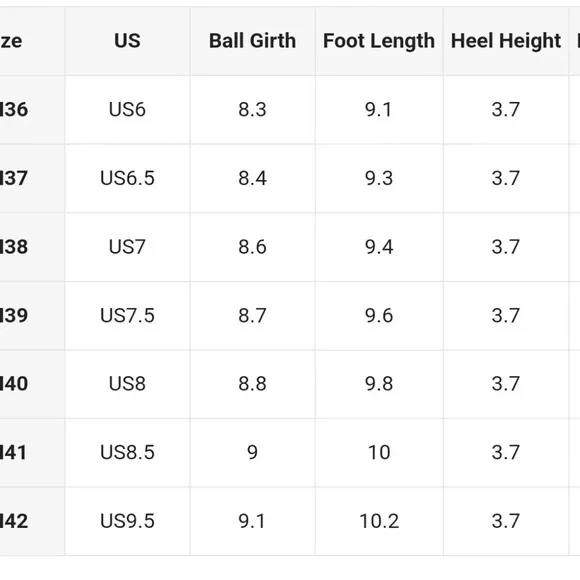
Task: Click the size 42 row header
Action: pos(32,521)
